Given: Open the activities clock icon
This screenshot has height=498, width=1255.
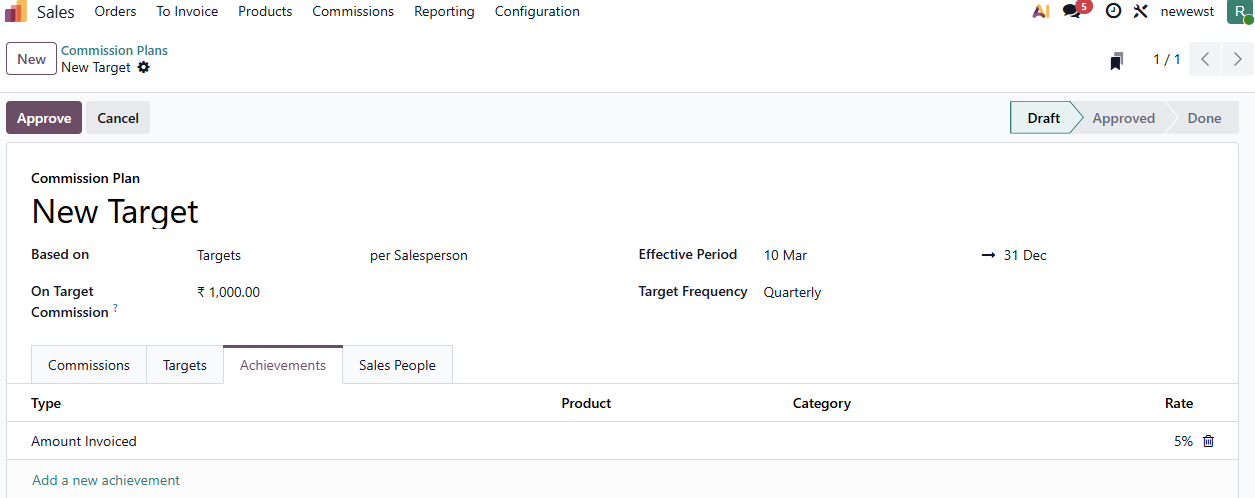Looking at the screenshot, I should (x=1113, y=11).
